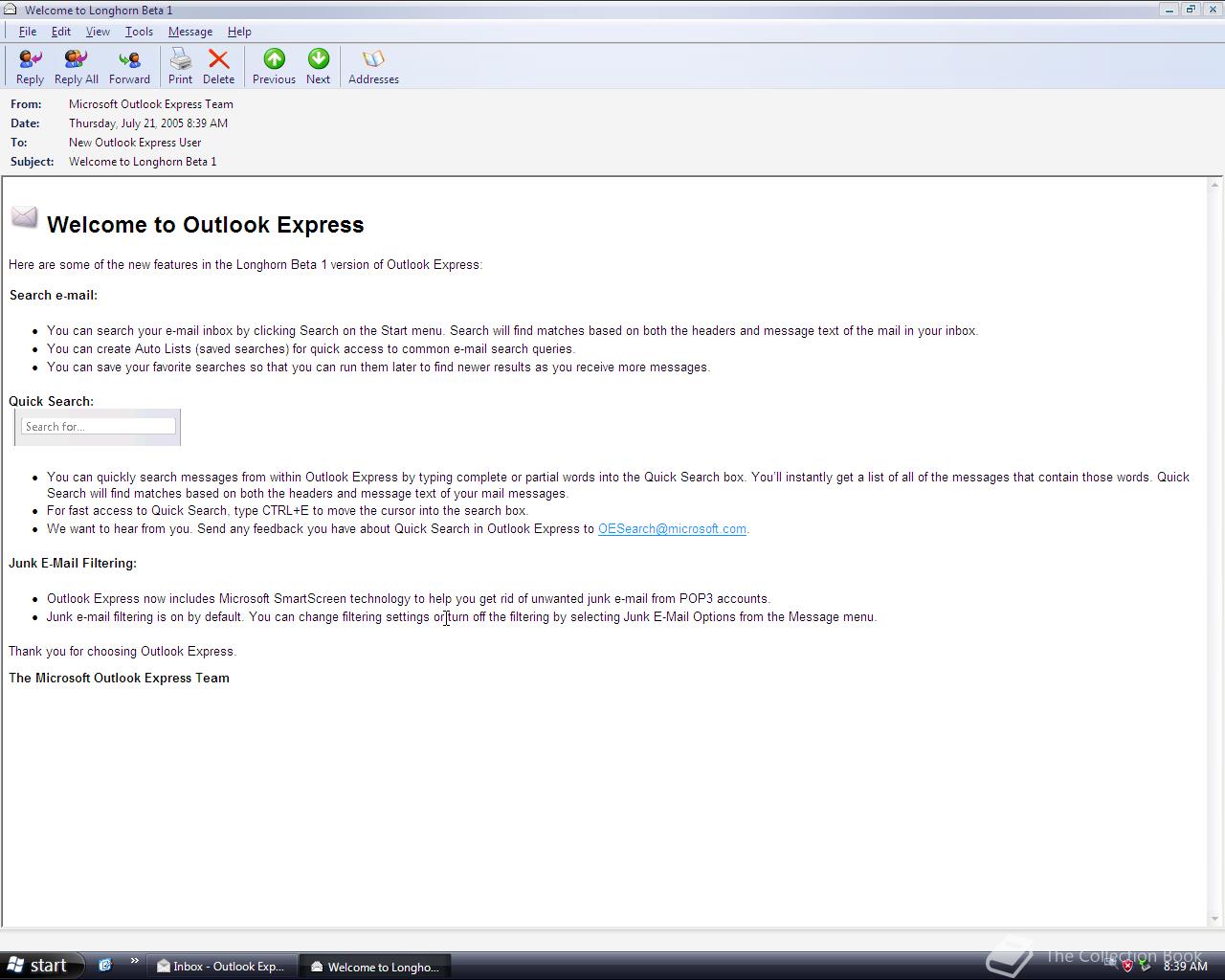Click the Reply toolbar icon
This screenshot has width=1225, height=980.
pyautogui.click(x=30, y=67)
